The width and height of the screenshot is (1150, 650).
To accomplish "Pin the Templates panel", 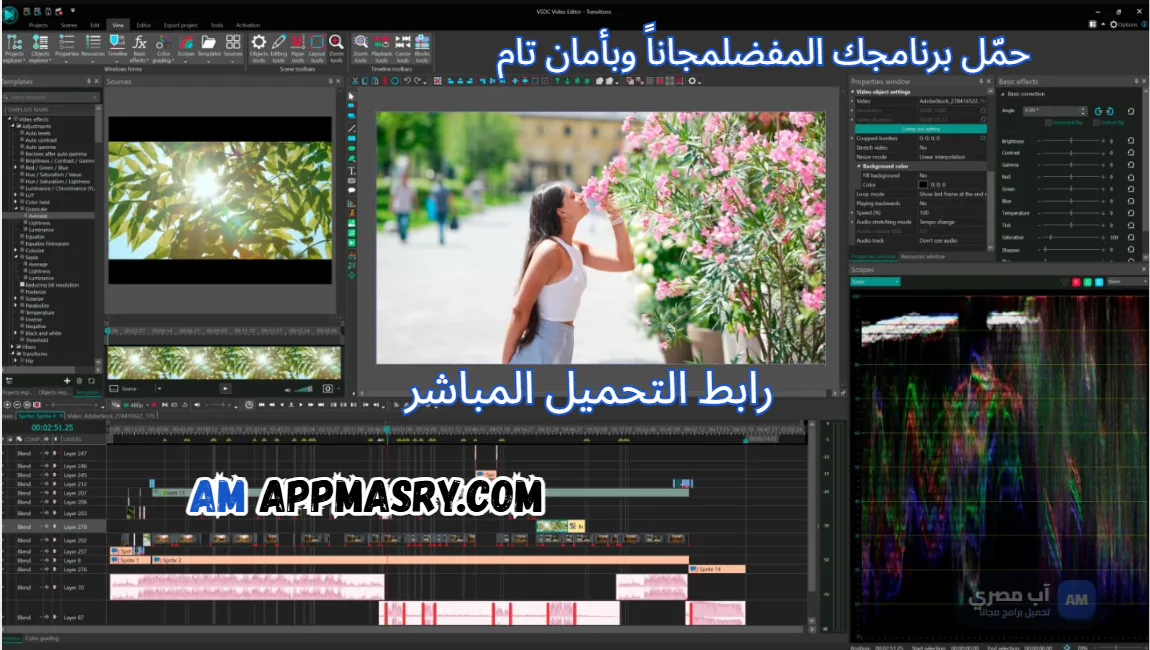I will point(89,81).
